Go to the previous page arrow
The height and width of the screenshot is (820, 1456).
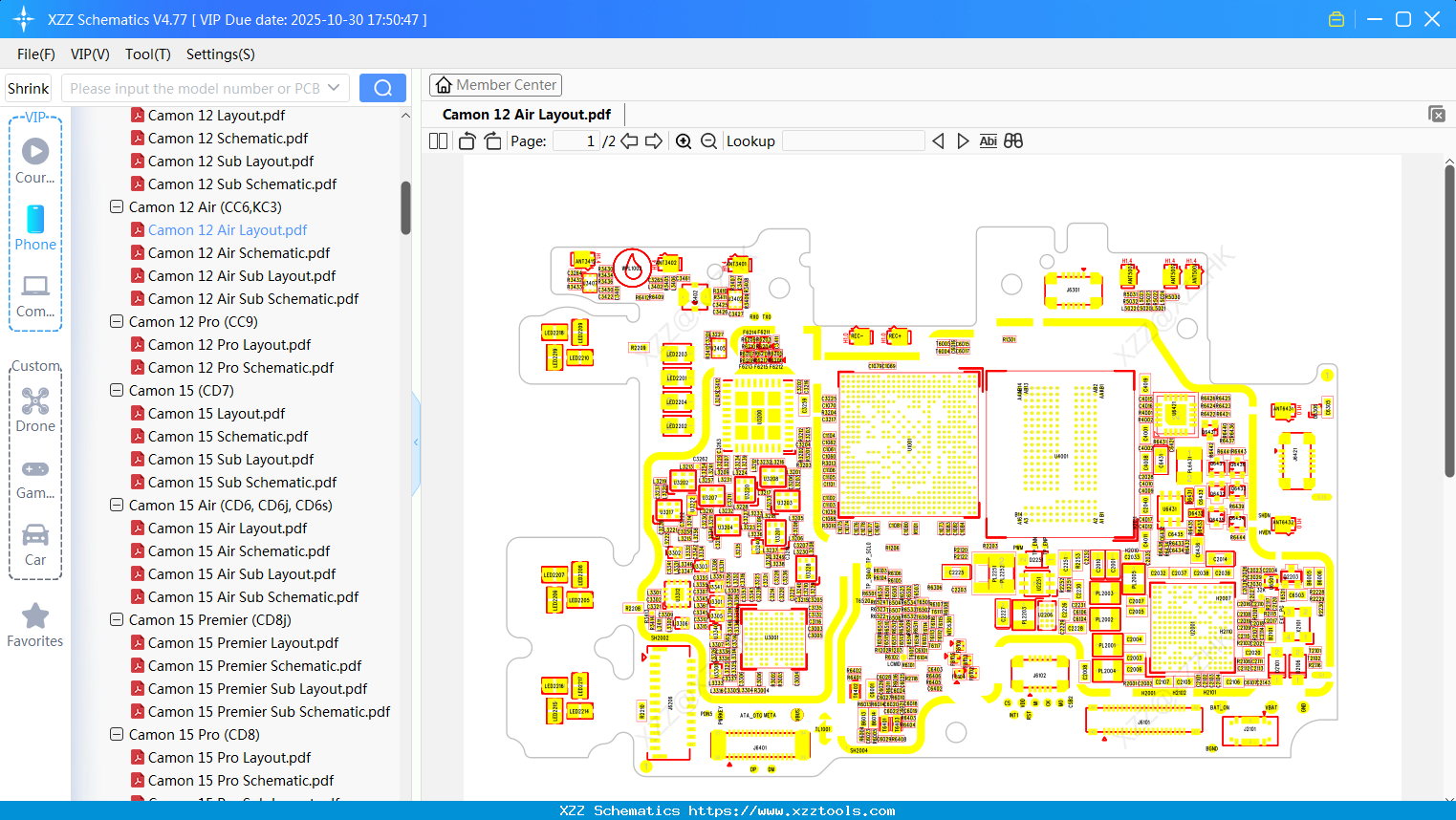pyautogui.click(x=629, y=141)
